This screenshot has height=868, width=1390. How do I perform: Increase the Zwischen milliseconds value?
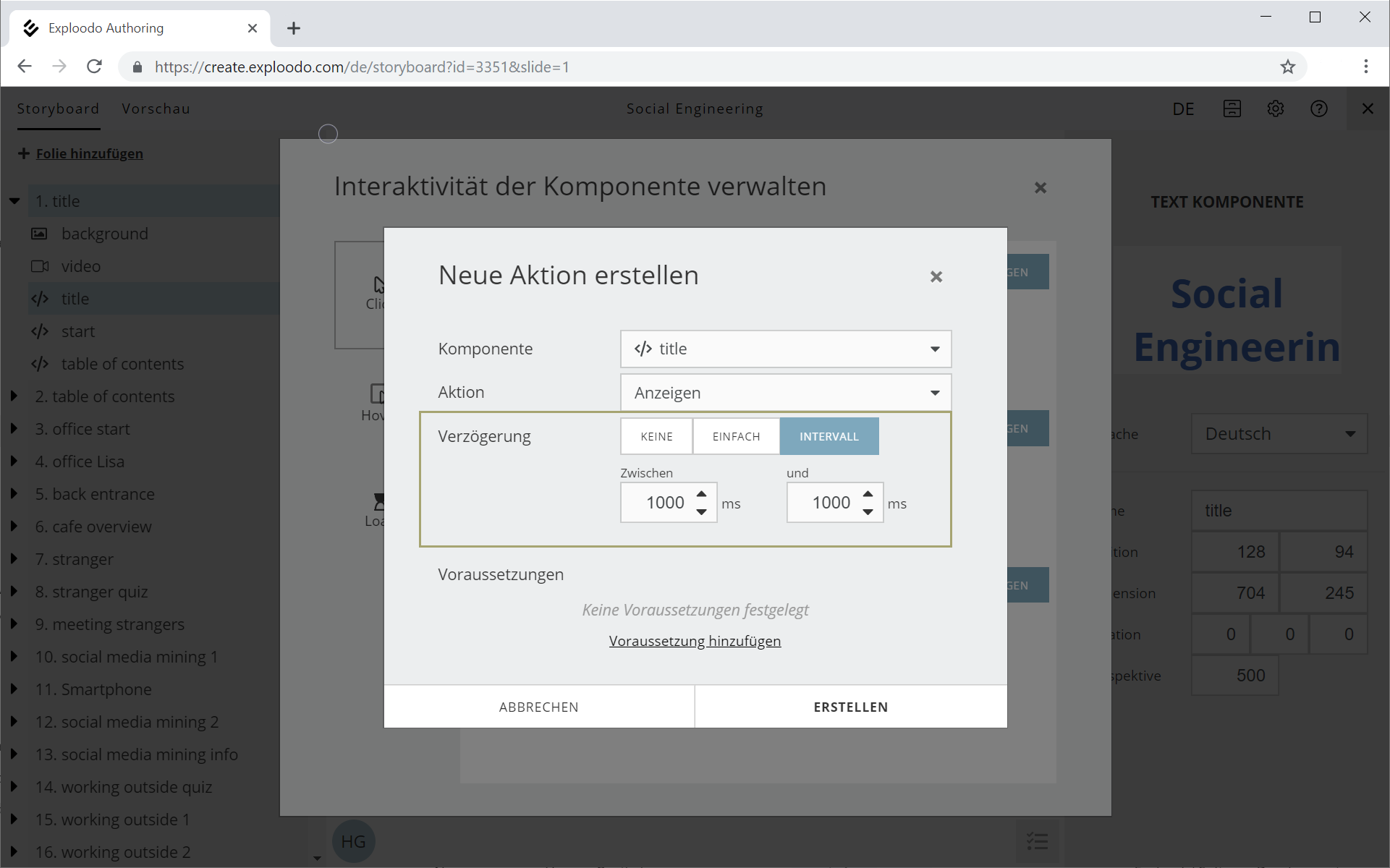point(701,494)
